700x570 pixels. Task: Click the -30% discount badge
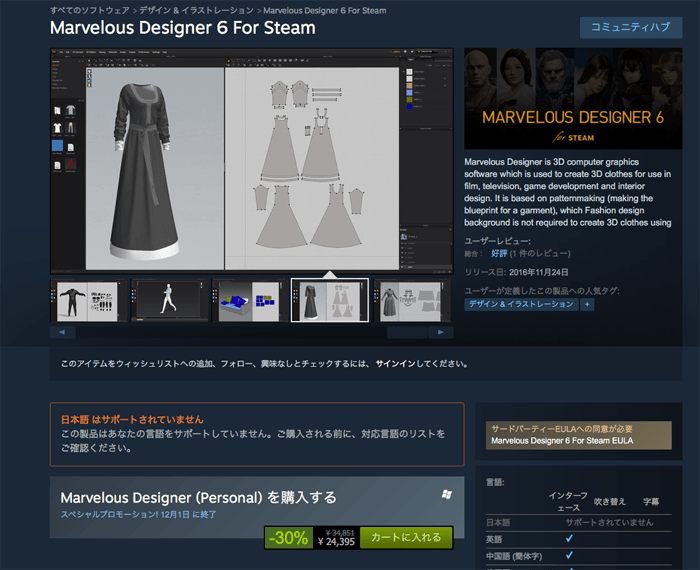288,537
